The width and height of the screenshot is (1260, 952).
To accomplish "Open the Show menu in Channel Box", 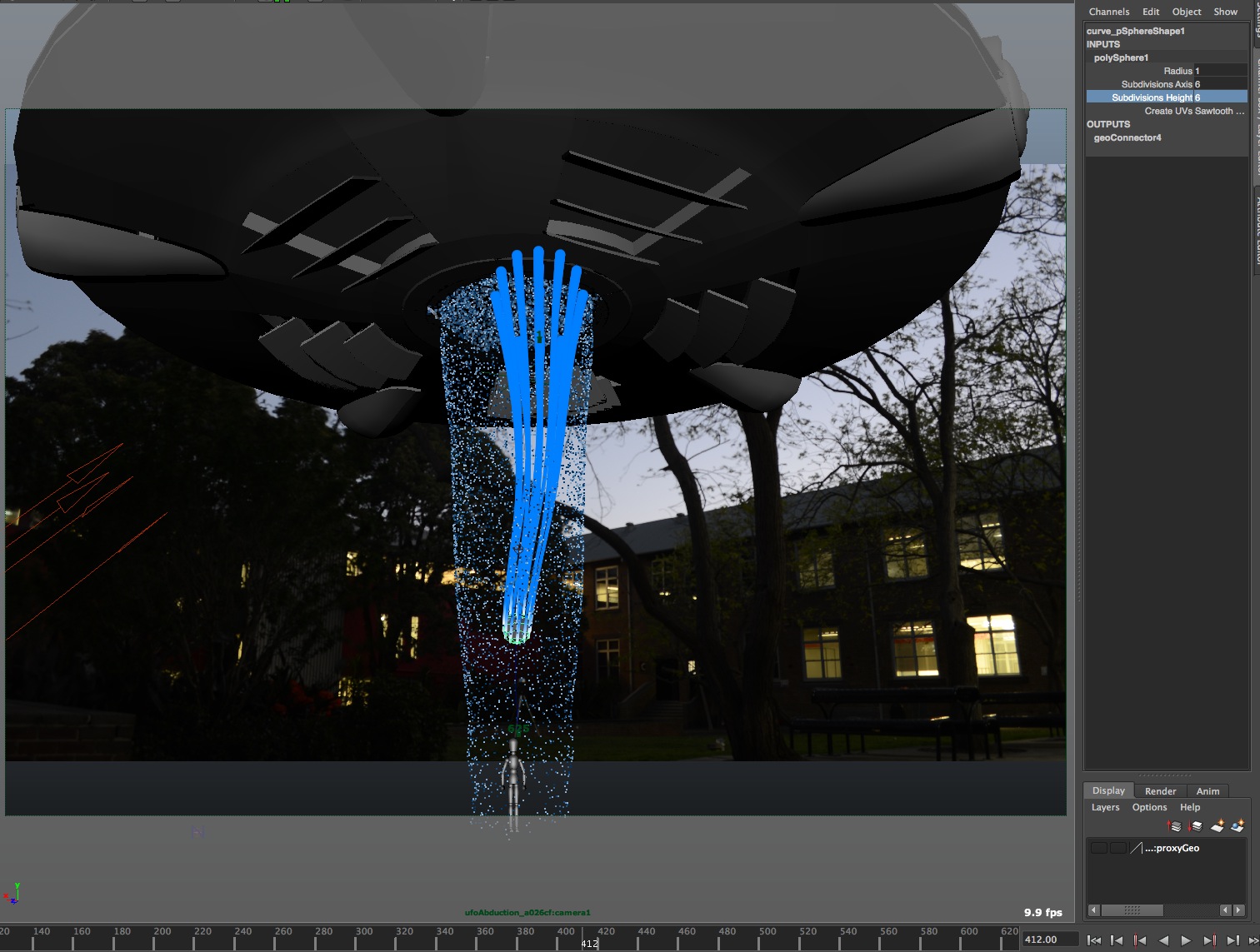I will pos(1225,12).
